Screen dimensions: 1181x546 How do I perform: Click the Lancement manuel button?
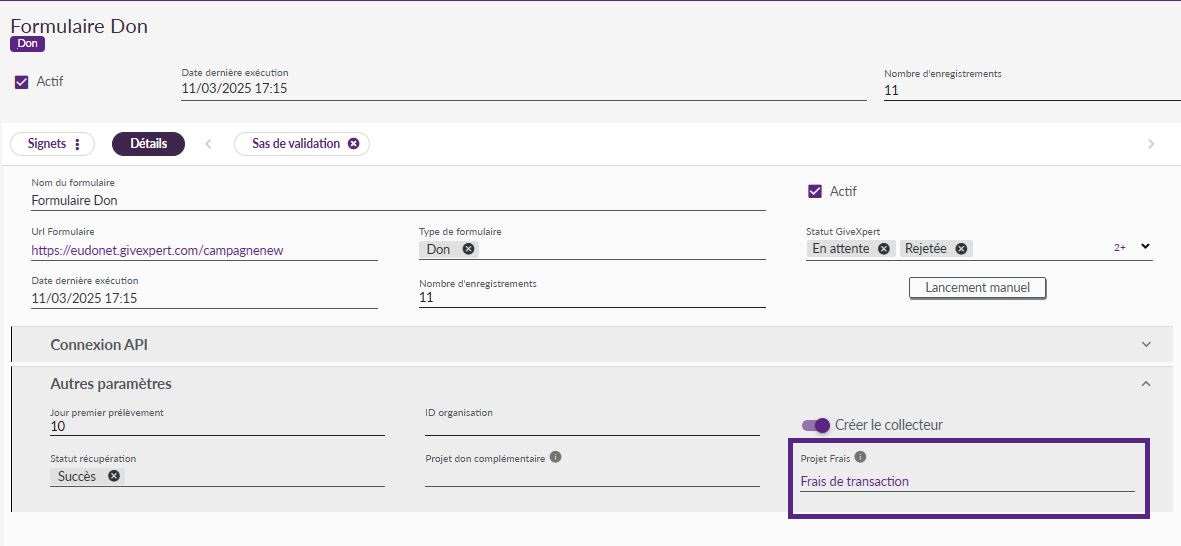pos(978,288)
